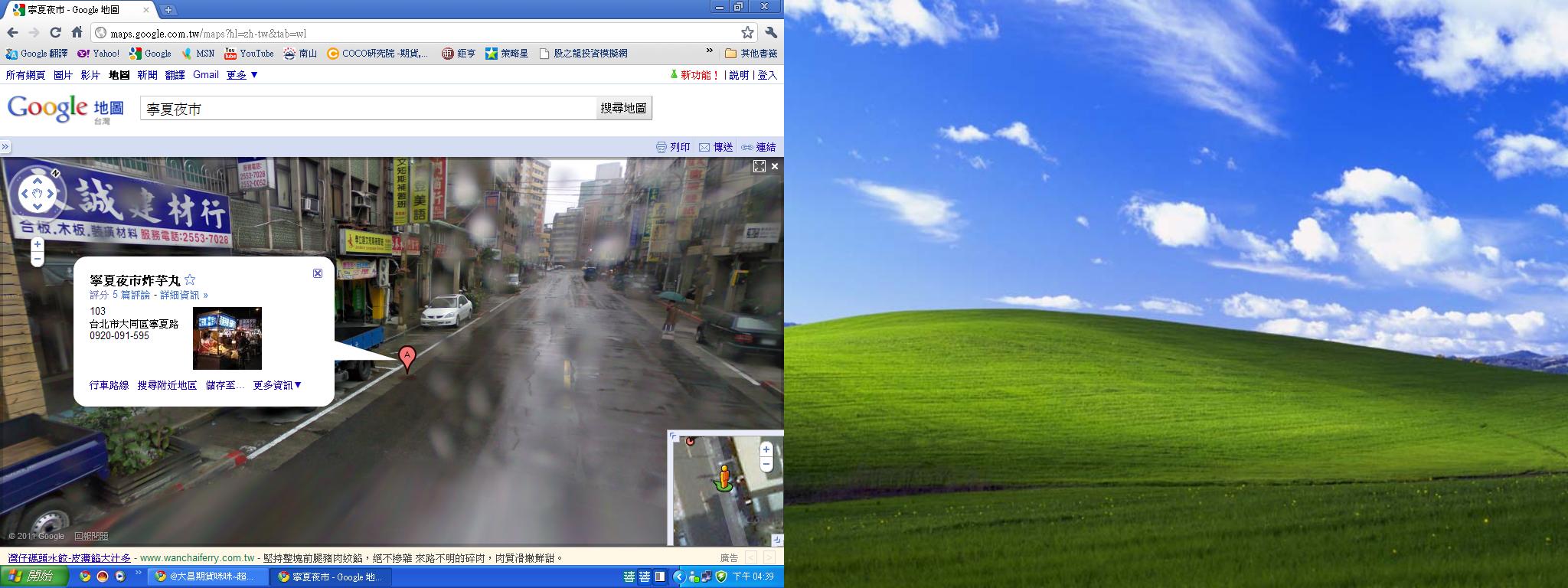Click the 搜尋地圖 search button
This screenshot has height=588, width=1568.
623,108
